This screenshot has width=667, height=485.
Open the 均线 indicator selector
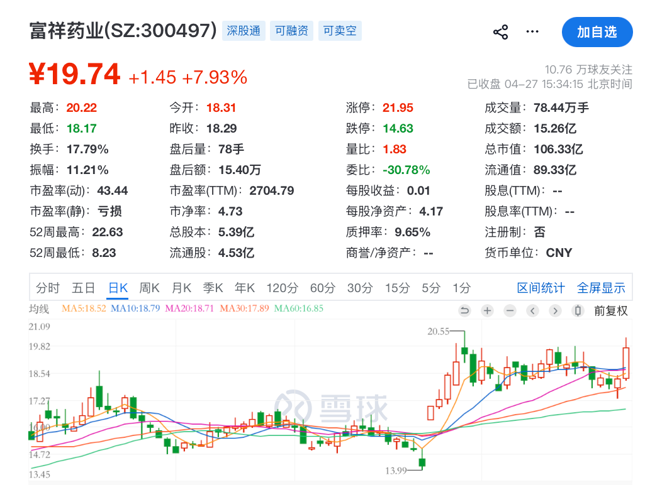coord(39,310)
